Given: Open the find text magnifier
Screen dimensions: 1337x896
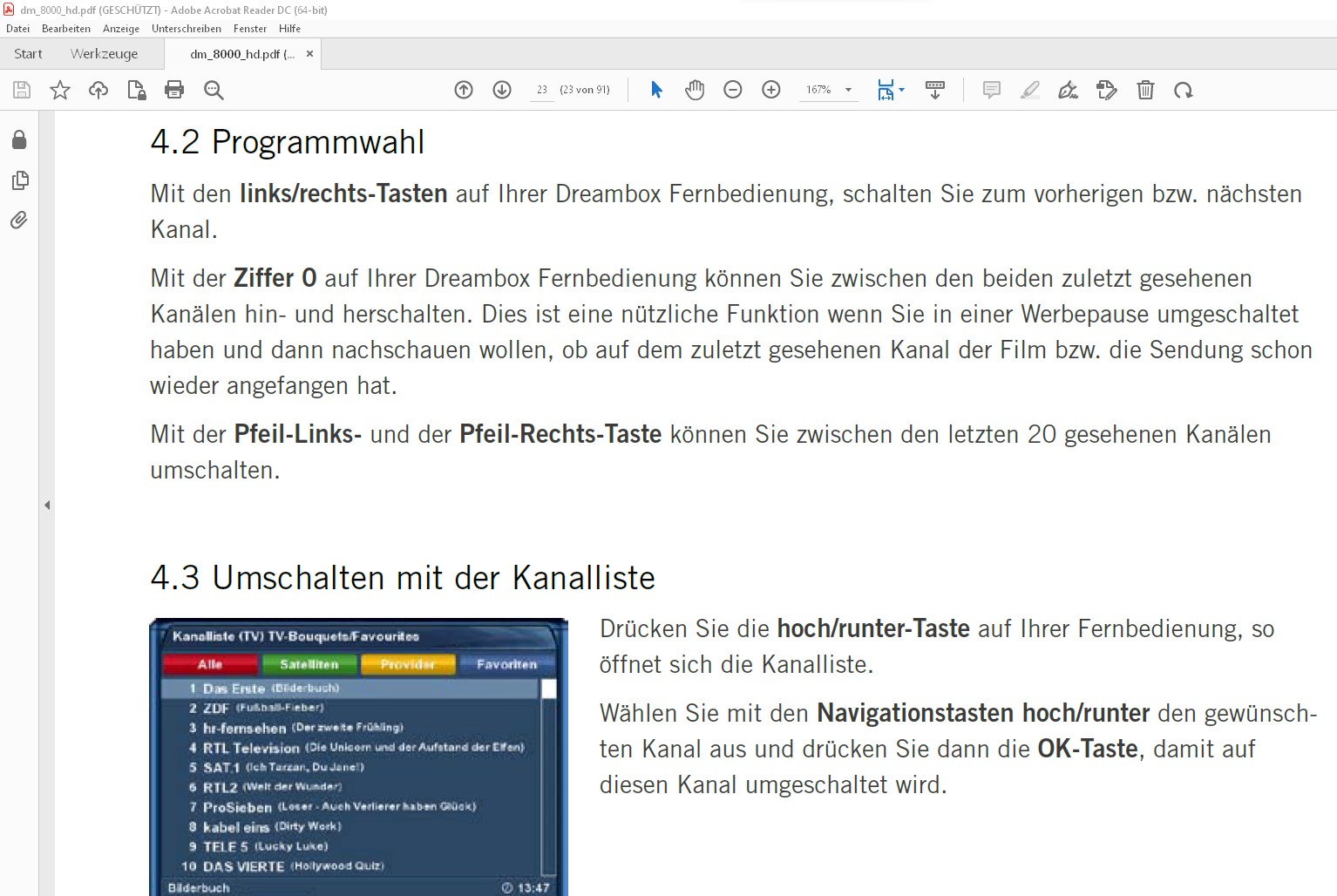Looking at the screenshot, I should (214, 90).
